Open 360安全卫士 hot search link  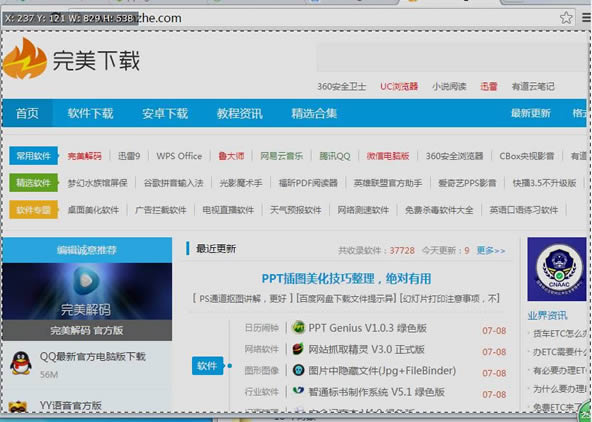click(341, 86)
